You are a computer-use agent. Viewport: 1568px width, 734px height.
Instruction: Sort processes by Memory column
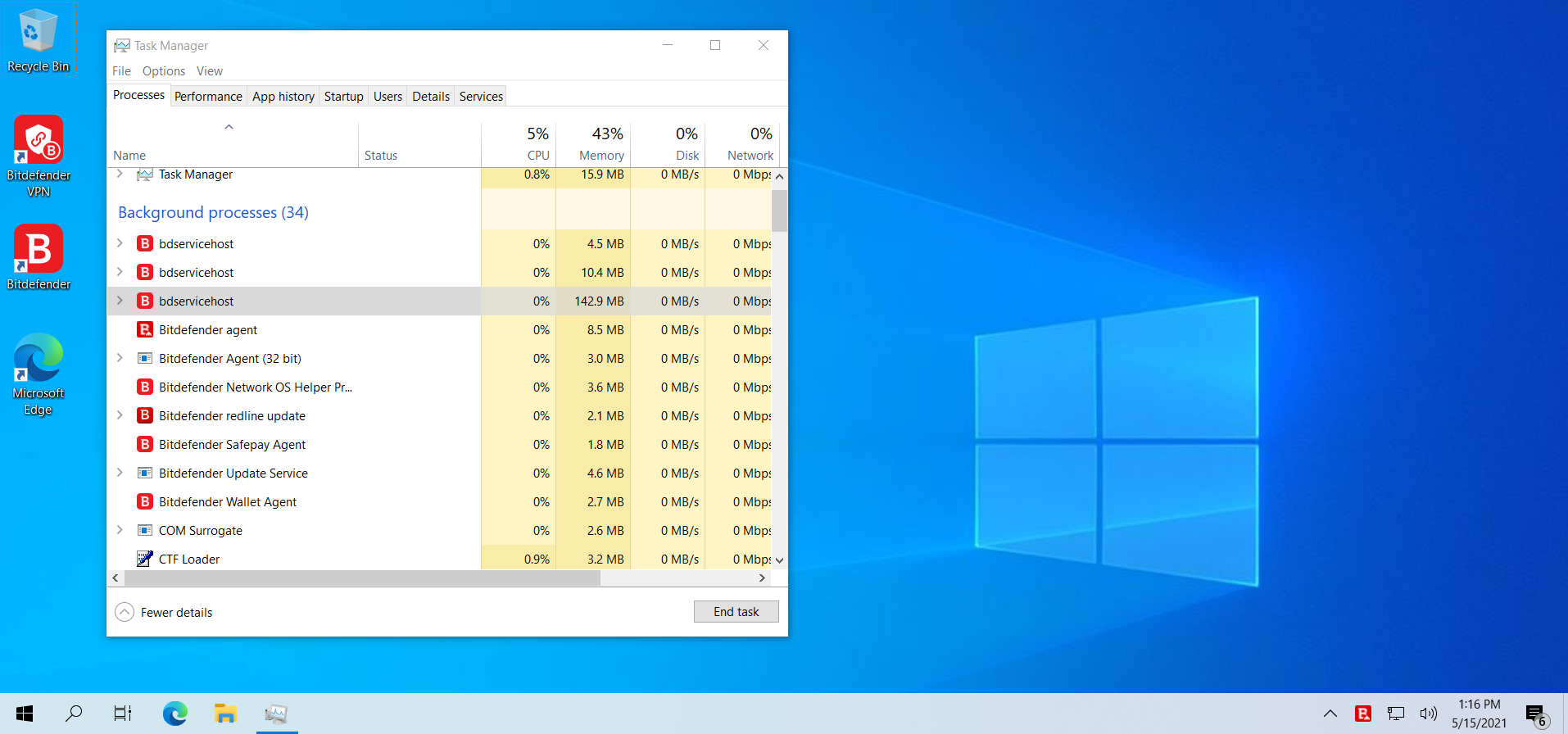coord(593,145)
